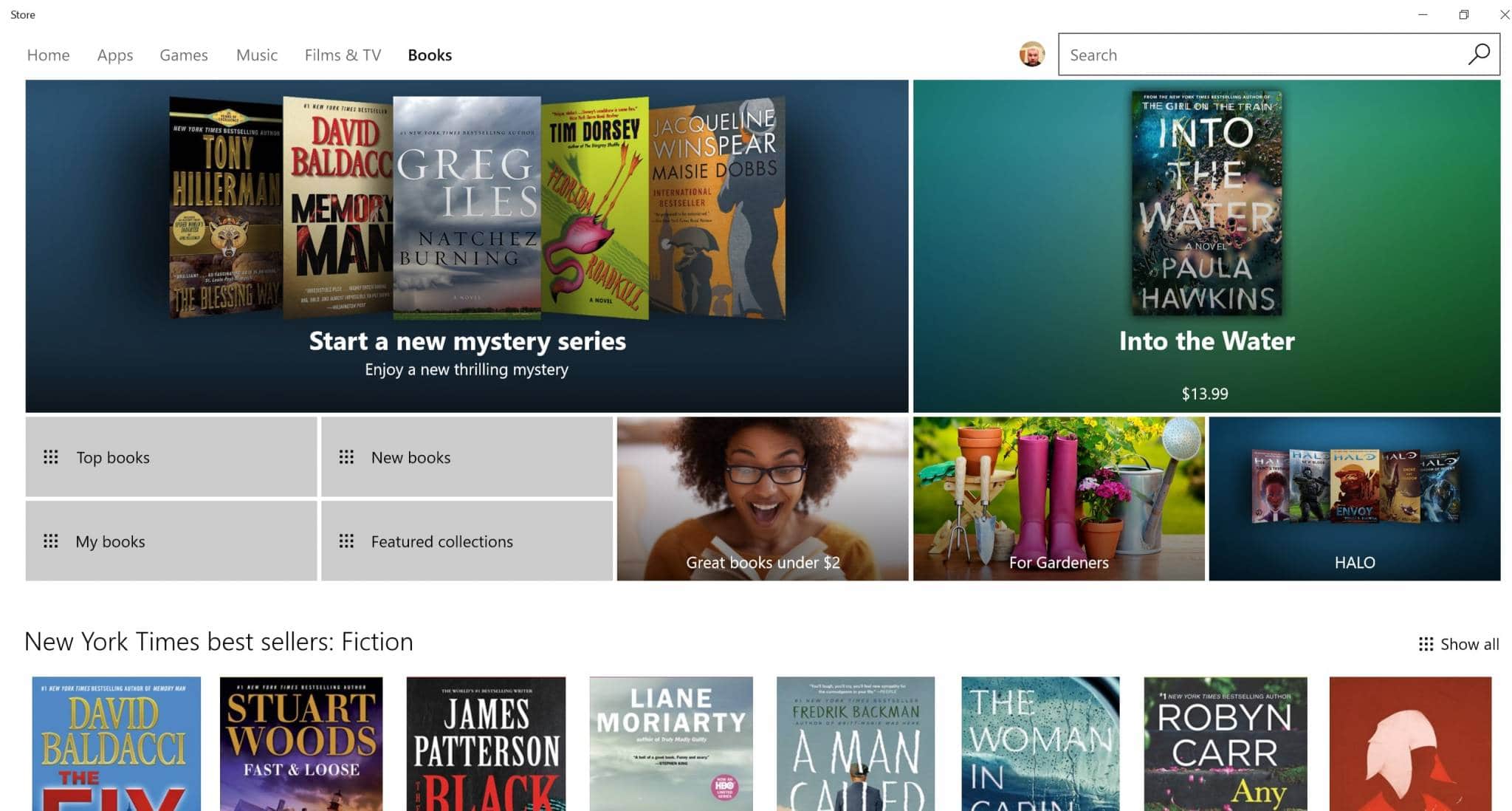Click the grid icon beside Featured collections

point(346,541)
